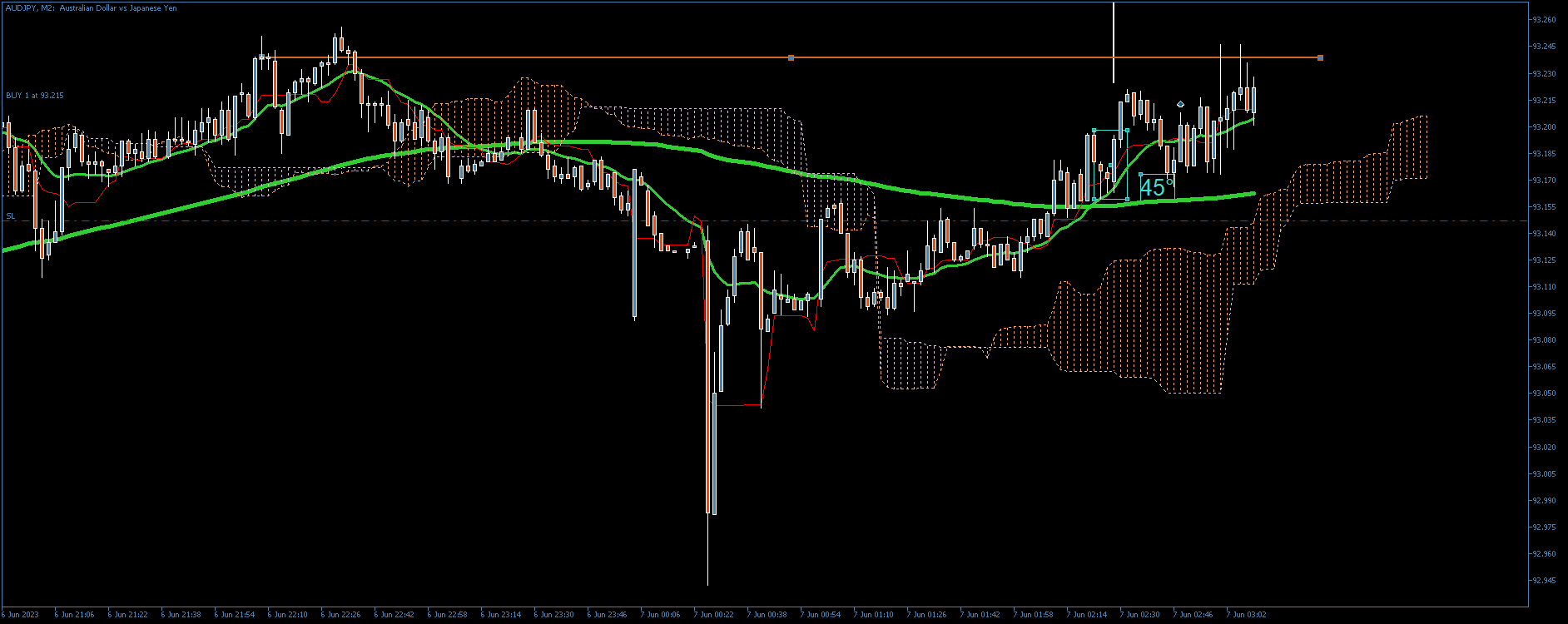Screen dimensions: 1568x624
Task: Grab the orange line's right end handle
Action: click(1320, 57)
